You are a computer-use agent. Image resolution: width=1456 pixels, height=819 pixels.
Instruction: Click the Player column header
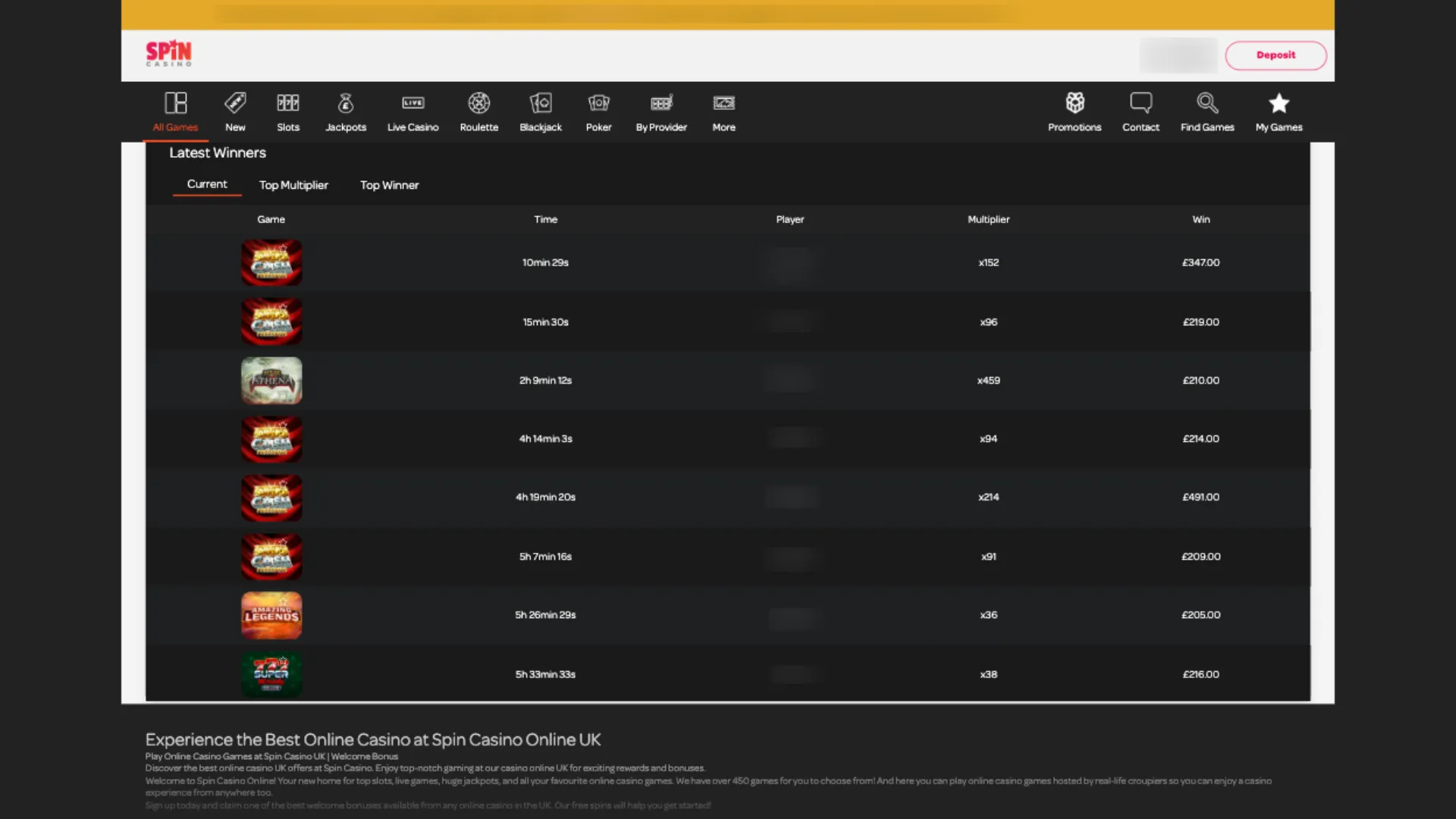pos(789,219)
